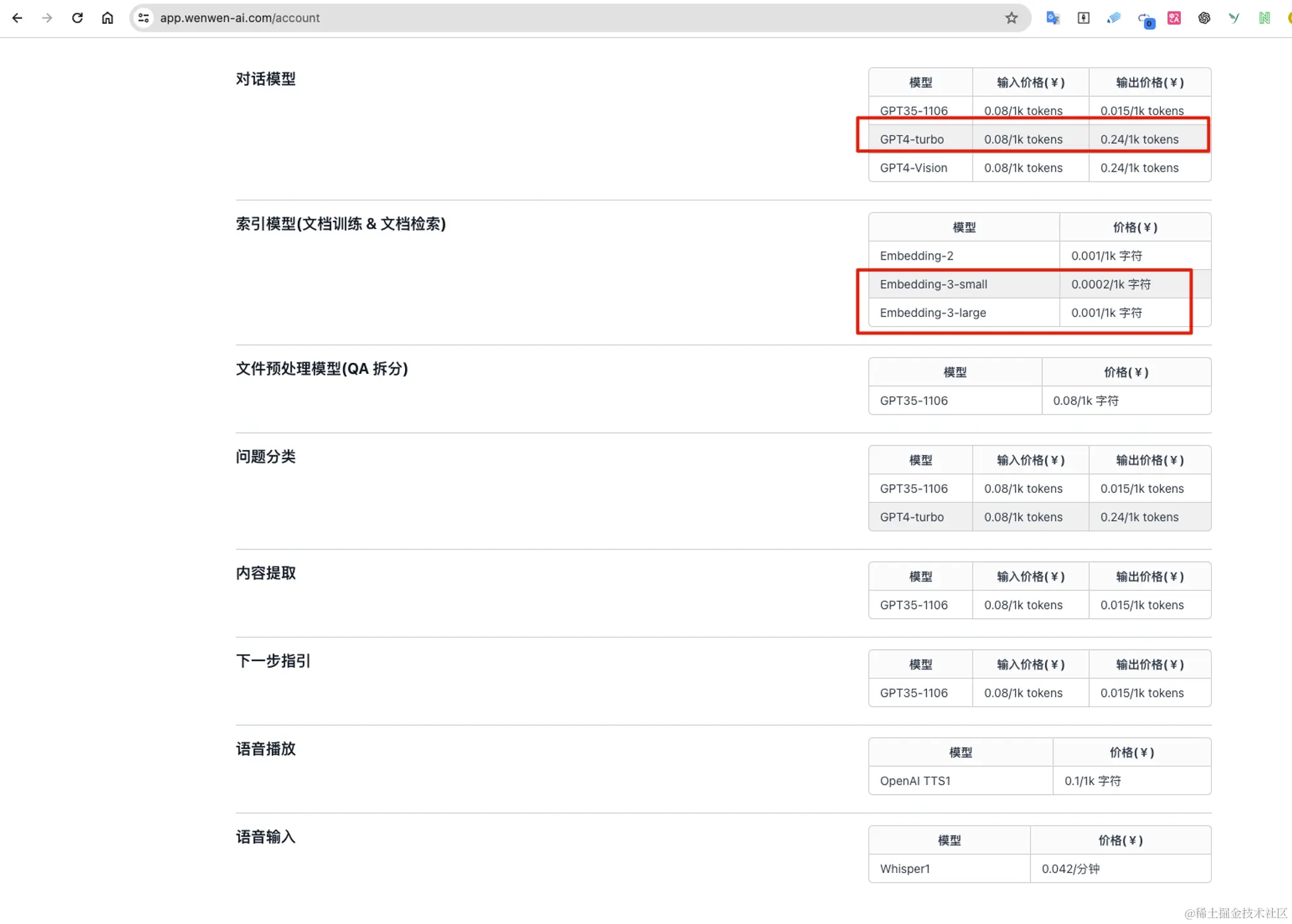Open the green Y-shaped extension icon
Screen dimensions: 1292x924
1234,18
